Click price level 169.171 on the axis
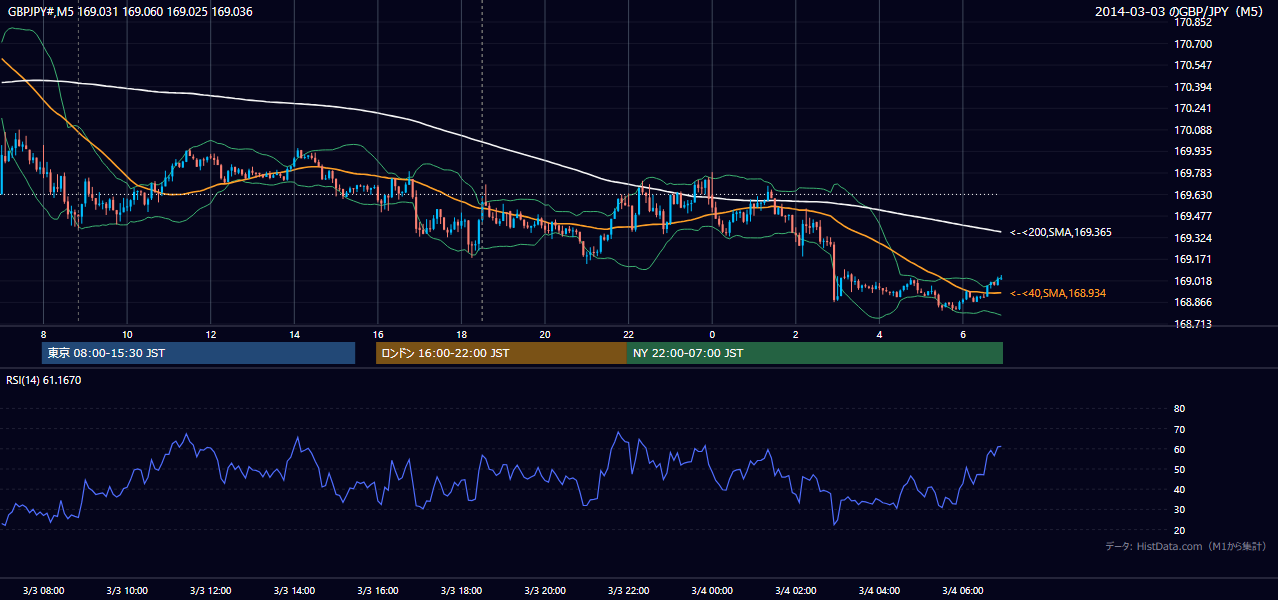Image resolution: width=1278 pixels, height=600 pixels. tap(1194, 259)
